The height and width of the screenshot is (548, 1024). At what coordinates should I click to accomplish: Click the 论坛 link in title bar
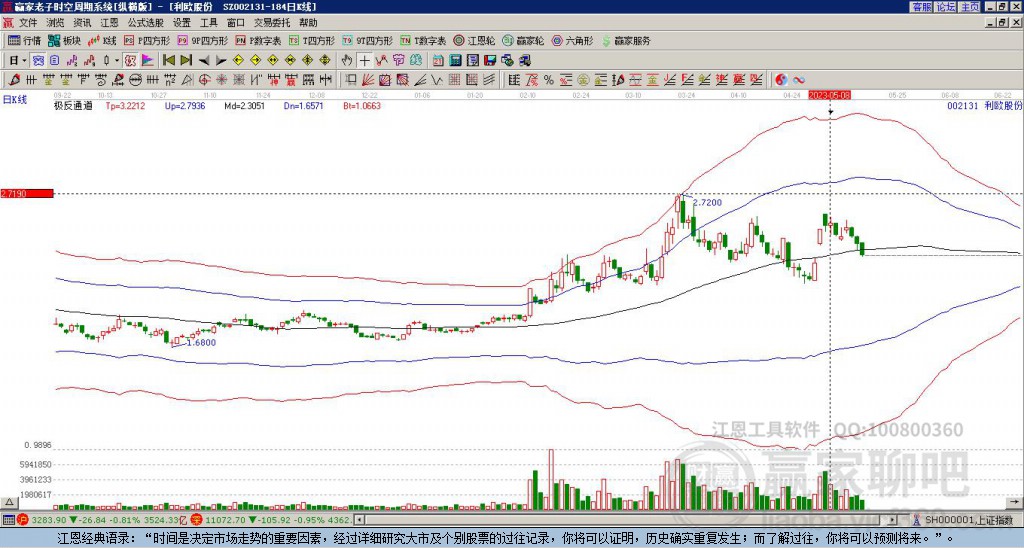pos(945,7)
